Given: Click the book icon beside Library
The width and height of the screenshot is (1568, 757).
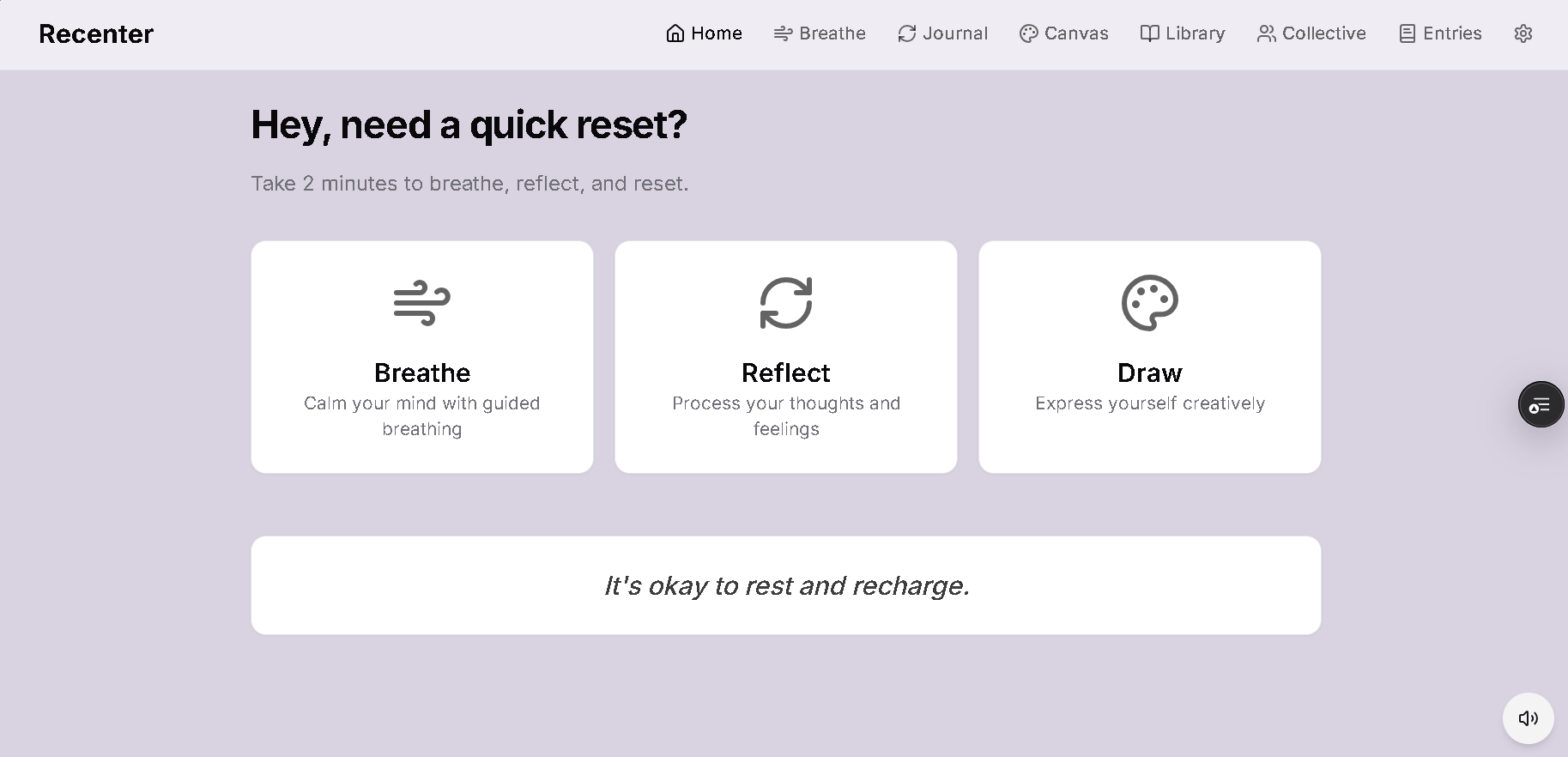Looking at the screenshot, I should (1149, 33).
